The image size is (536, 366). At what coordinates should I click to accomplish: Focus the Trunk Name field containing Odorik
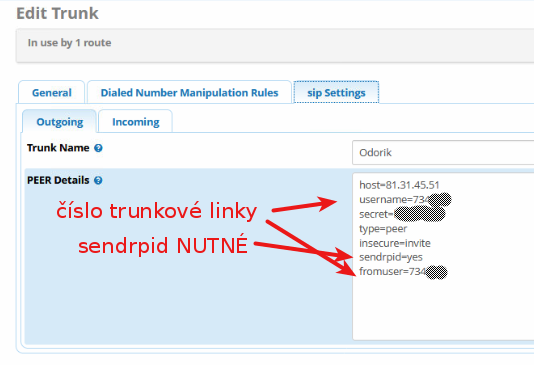tap(443, 152)
